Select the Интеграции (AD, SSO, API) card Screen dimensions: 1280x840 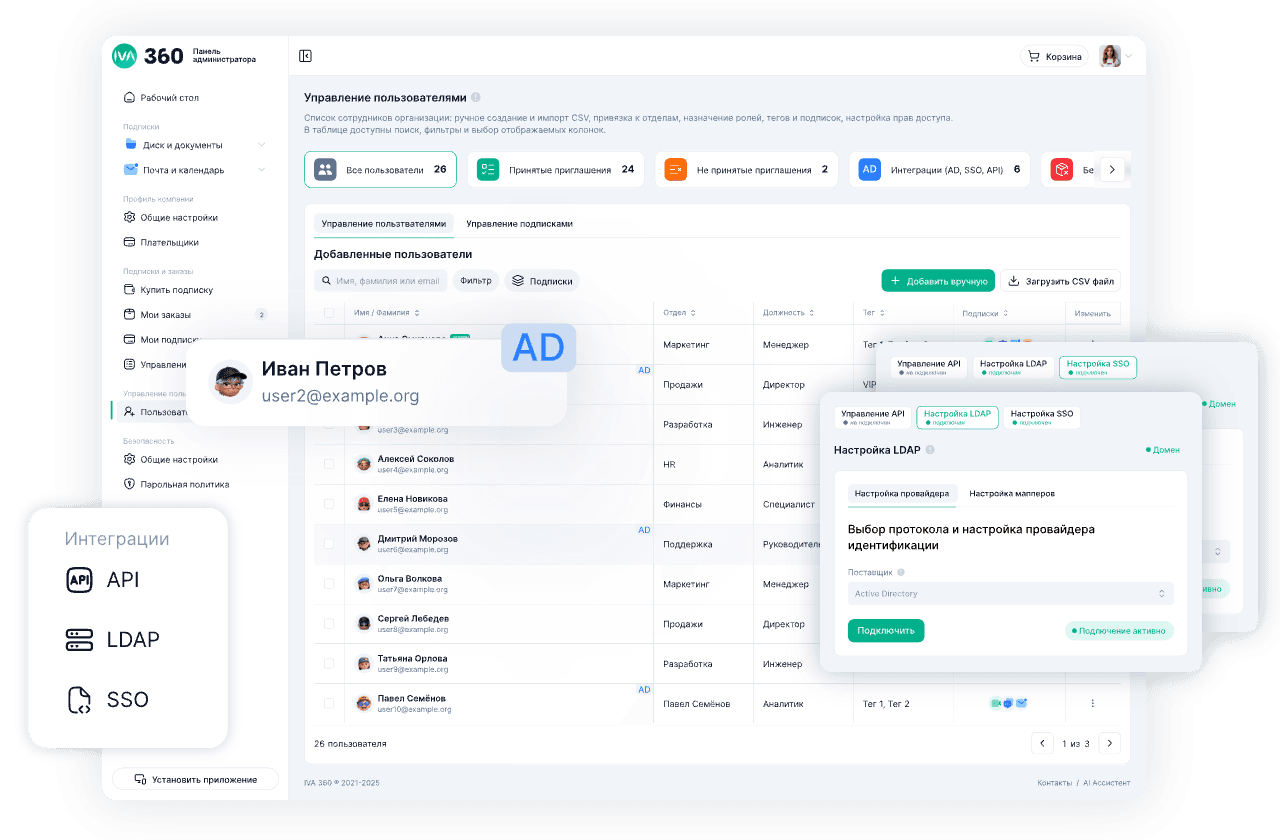(x=940, y=170)
